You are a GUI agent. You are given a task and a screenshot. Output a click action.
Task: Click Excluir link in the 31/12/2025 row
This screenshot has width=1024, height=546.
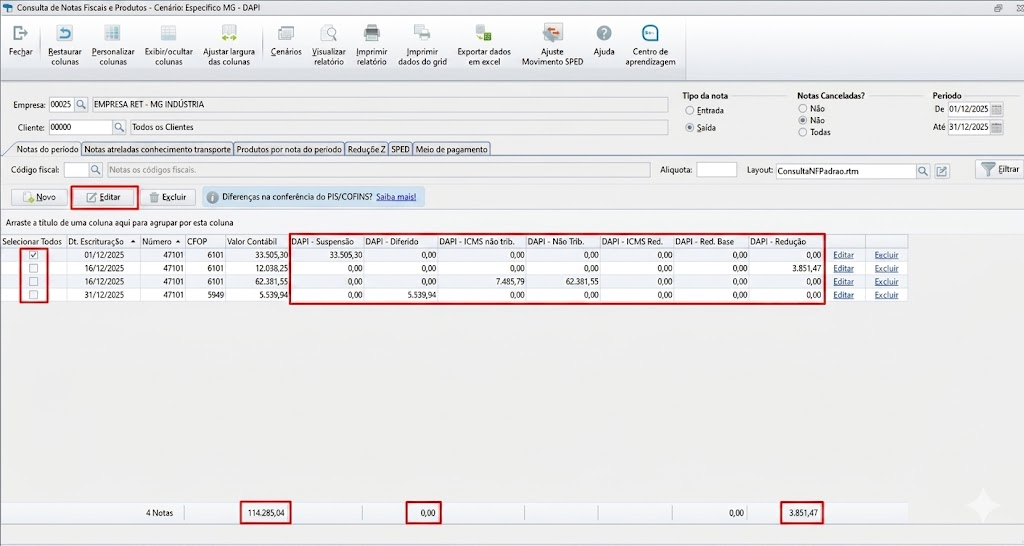pyautogui.click(x=886, y=295)
